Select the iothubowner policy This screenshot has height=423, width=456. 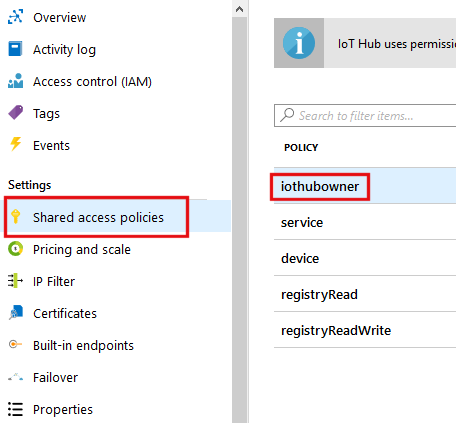click(365, 186)
